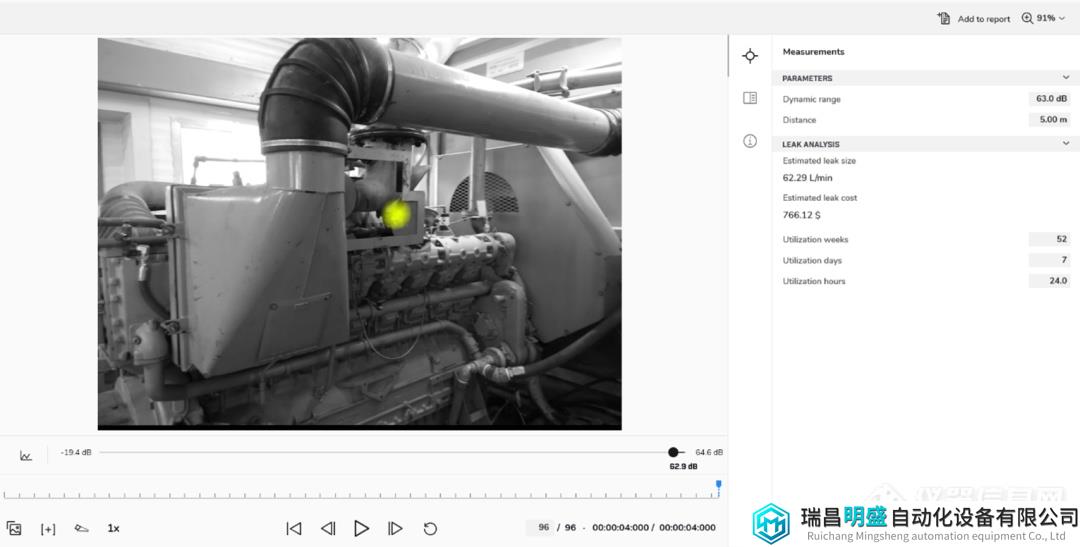Skip to the first frame
This screenshot has width=1080, height=547.
coord(294,528)
